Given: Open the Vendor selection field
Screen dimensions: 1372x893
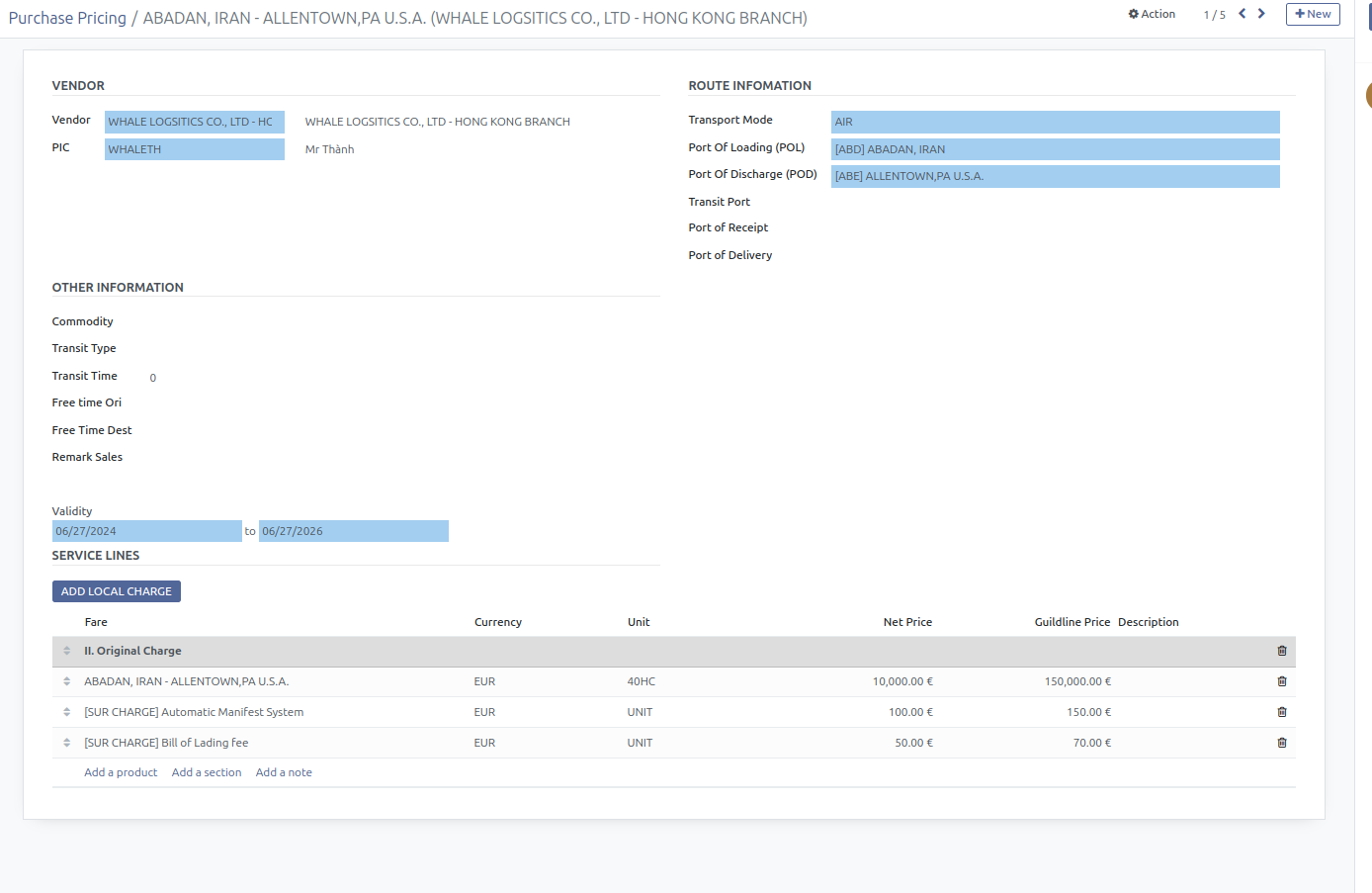Looking at the screenshot, I should click(x=194, y=122).
